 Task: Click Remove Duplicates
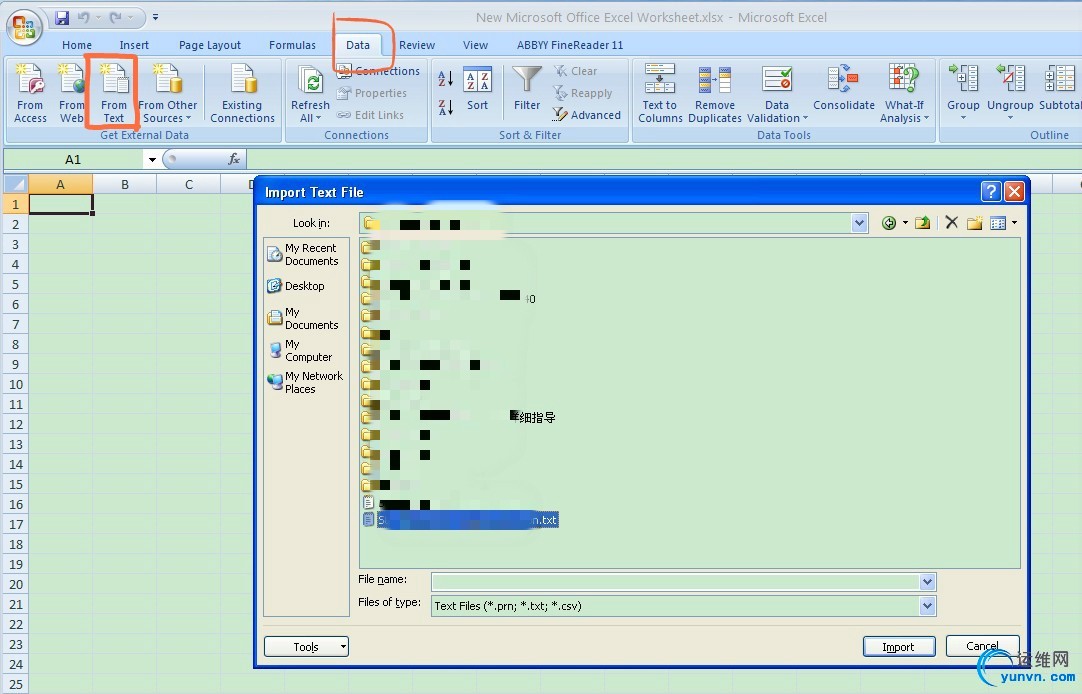click(715, 93)
